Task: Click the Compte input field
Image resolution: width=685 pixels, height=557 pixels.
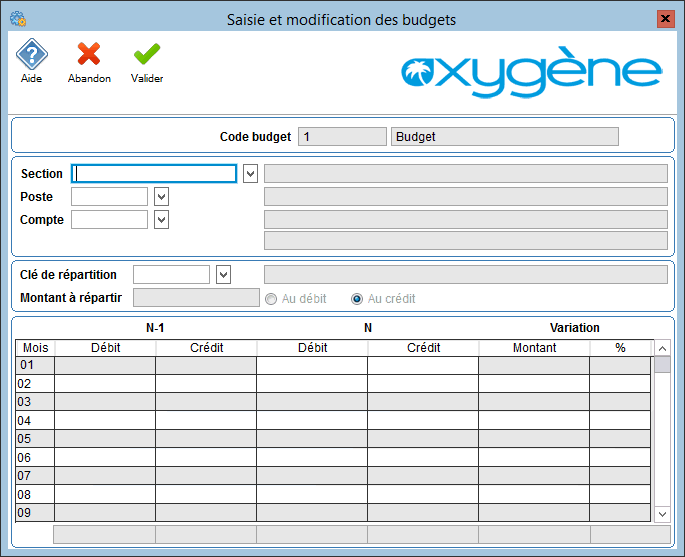Action: pos(109,220)
